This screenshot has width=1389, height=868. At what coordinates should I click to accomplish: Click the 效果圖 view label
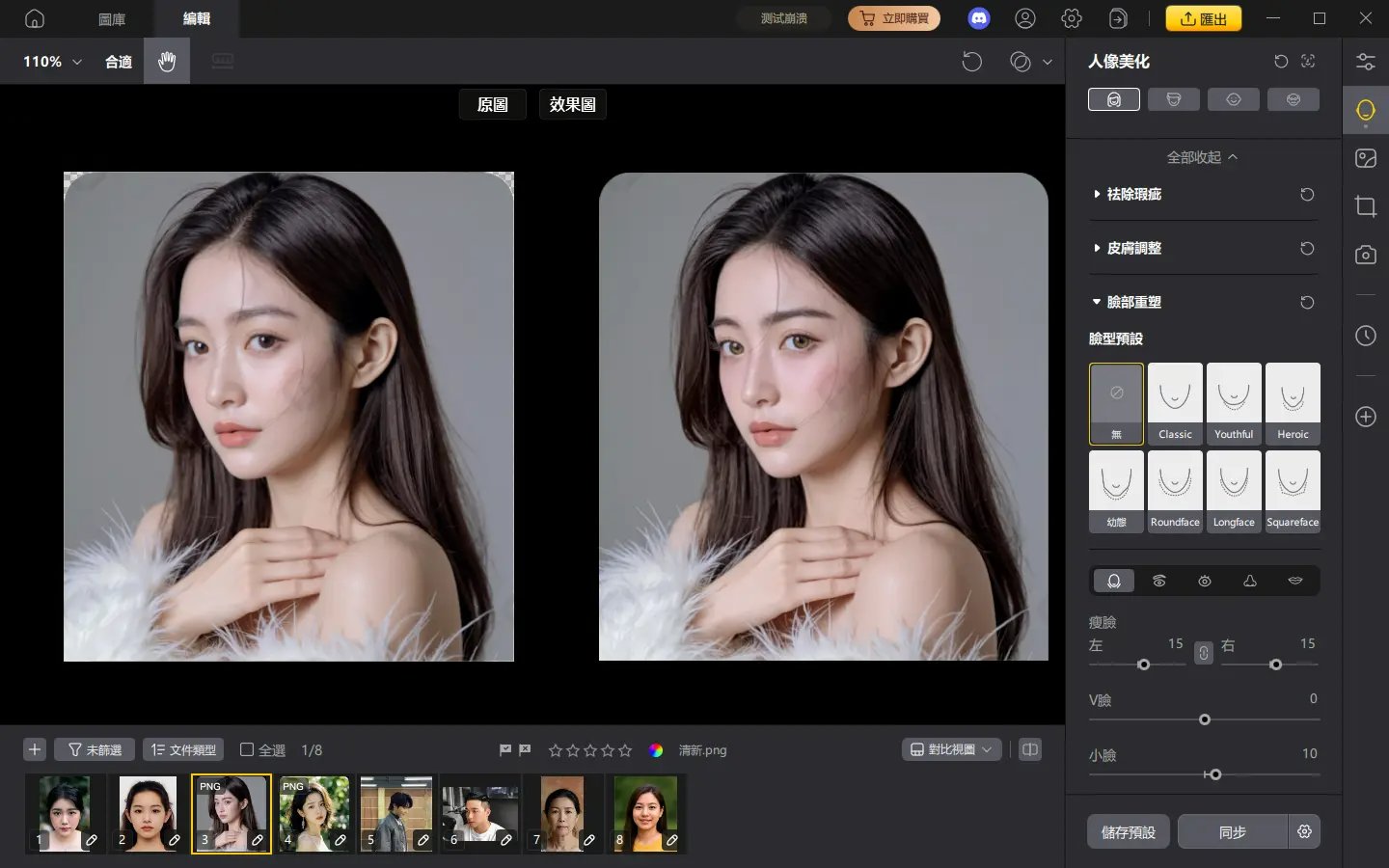572,104
